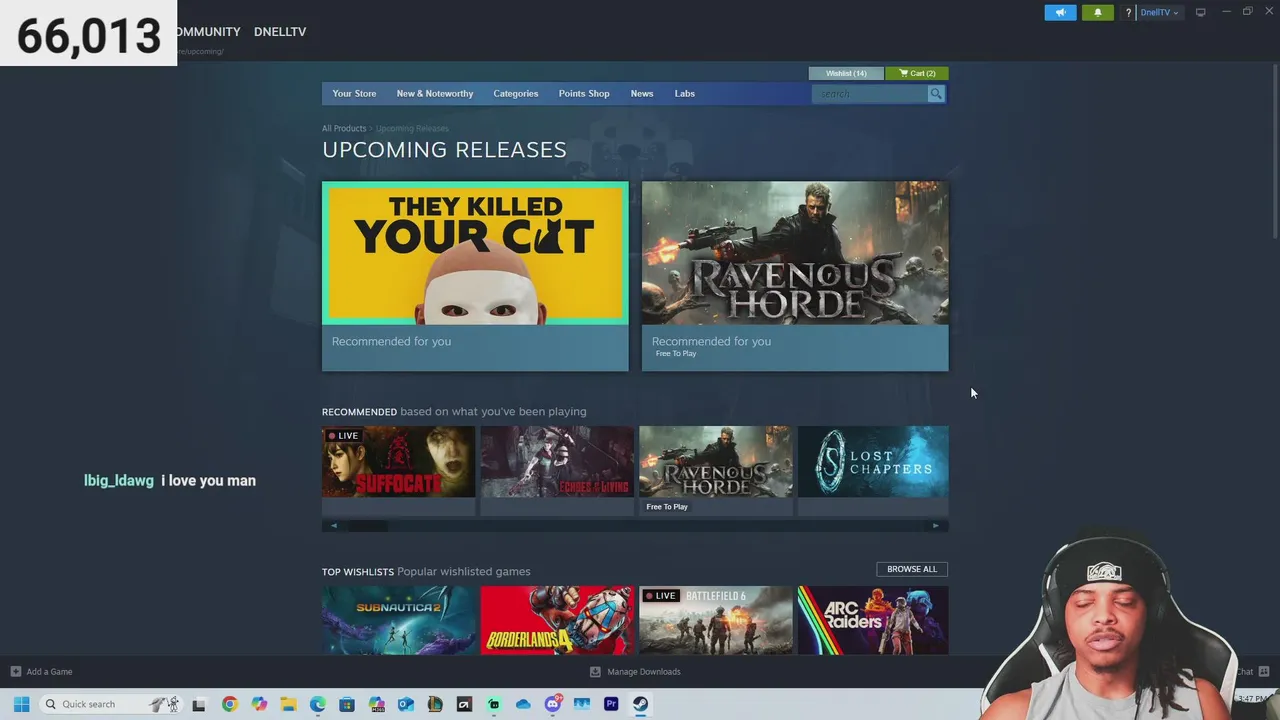The height and width of the screenshot is (720, 1280).
Task: Open the Lost Chapters game tile
Action: click(x=873, y=470)
